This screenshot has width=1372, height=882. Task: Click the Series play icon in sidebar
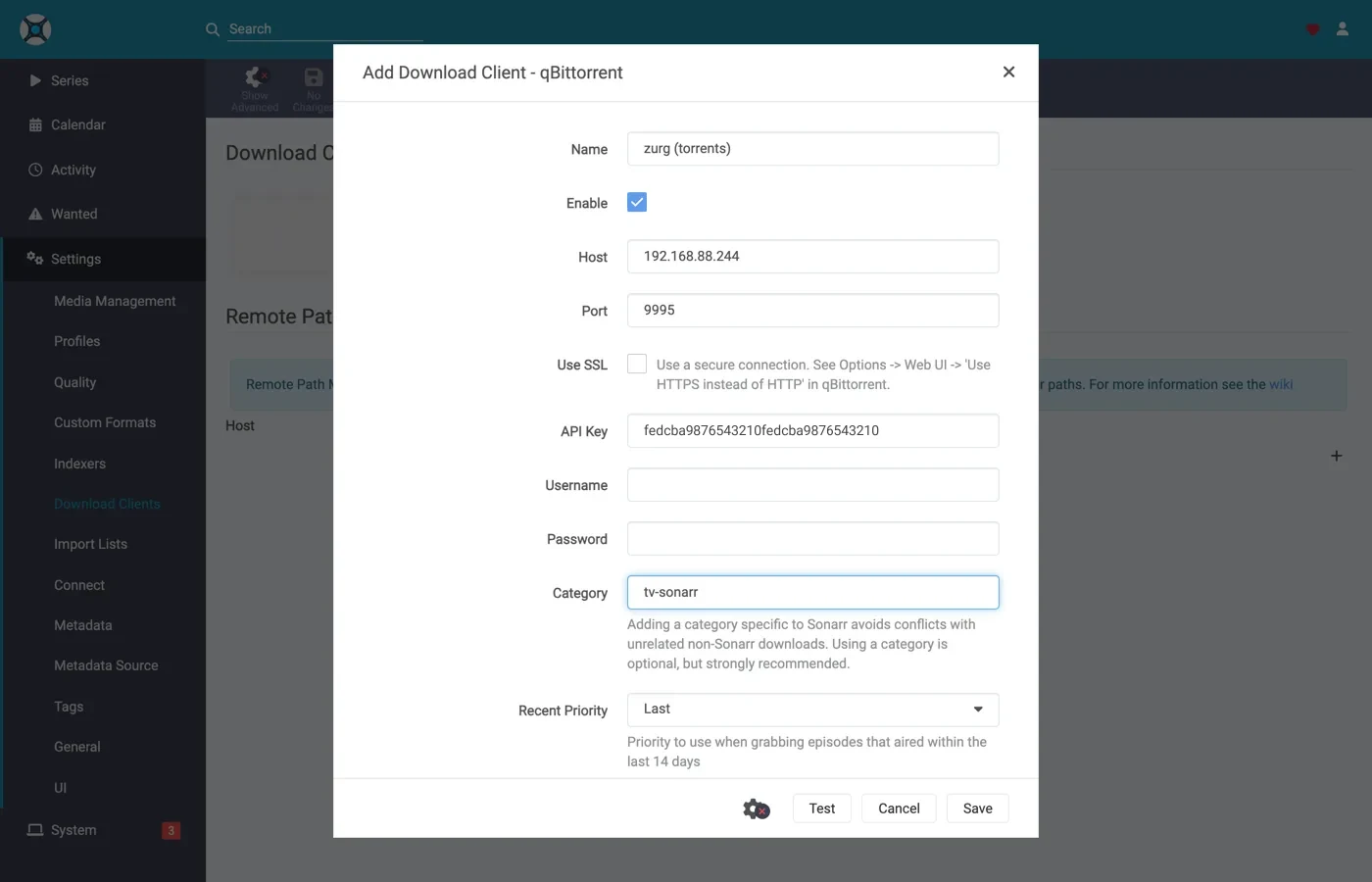pyautogui.click(x=35, y=80)
